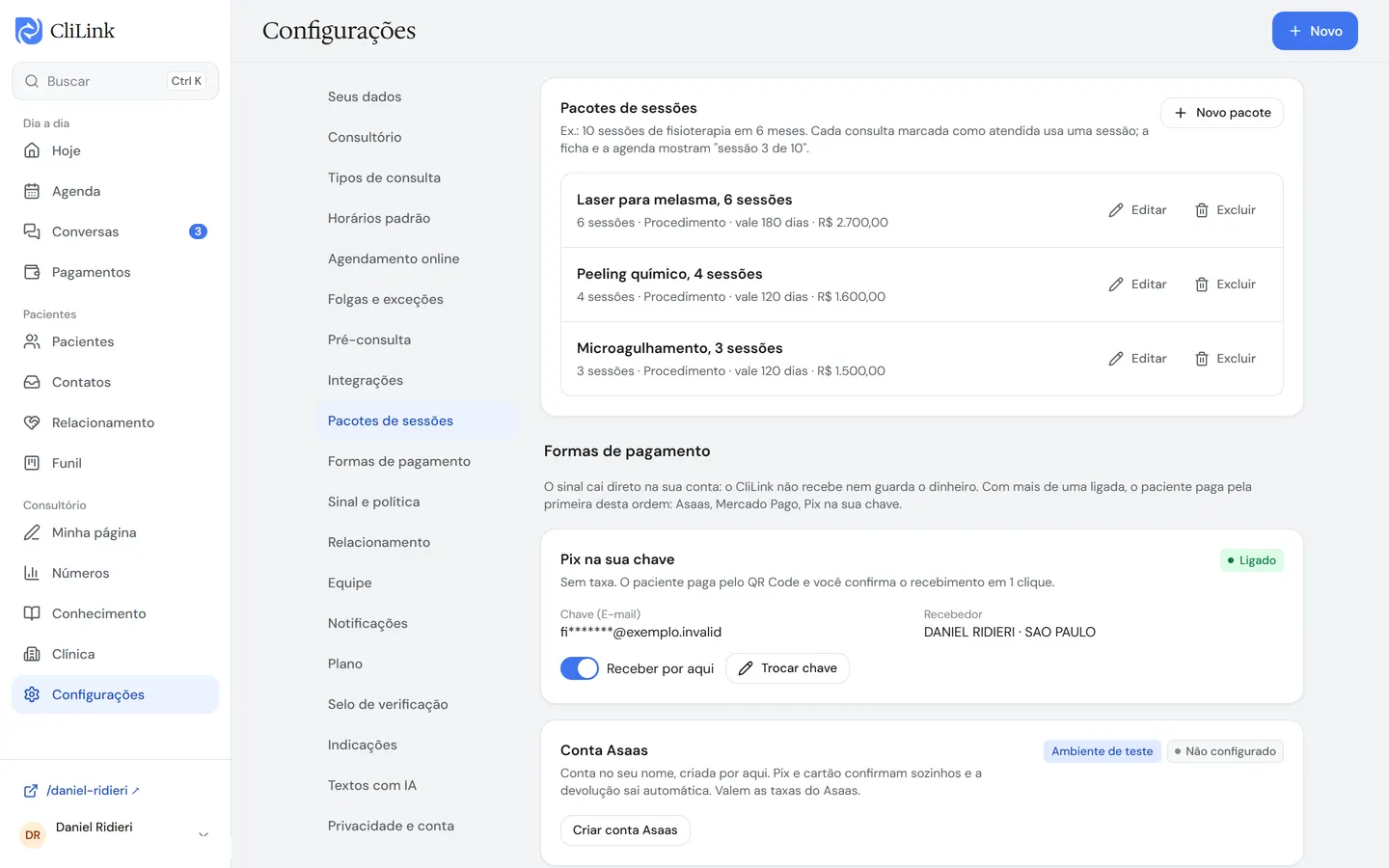Open Minha página pencil icon
Image resolution: width=1389 pixels, height=868 pixels.
[32, 532]
